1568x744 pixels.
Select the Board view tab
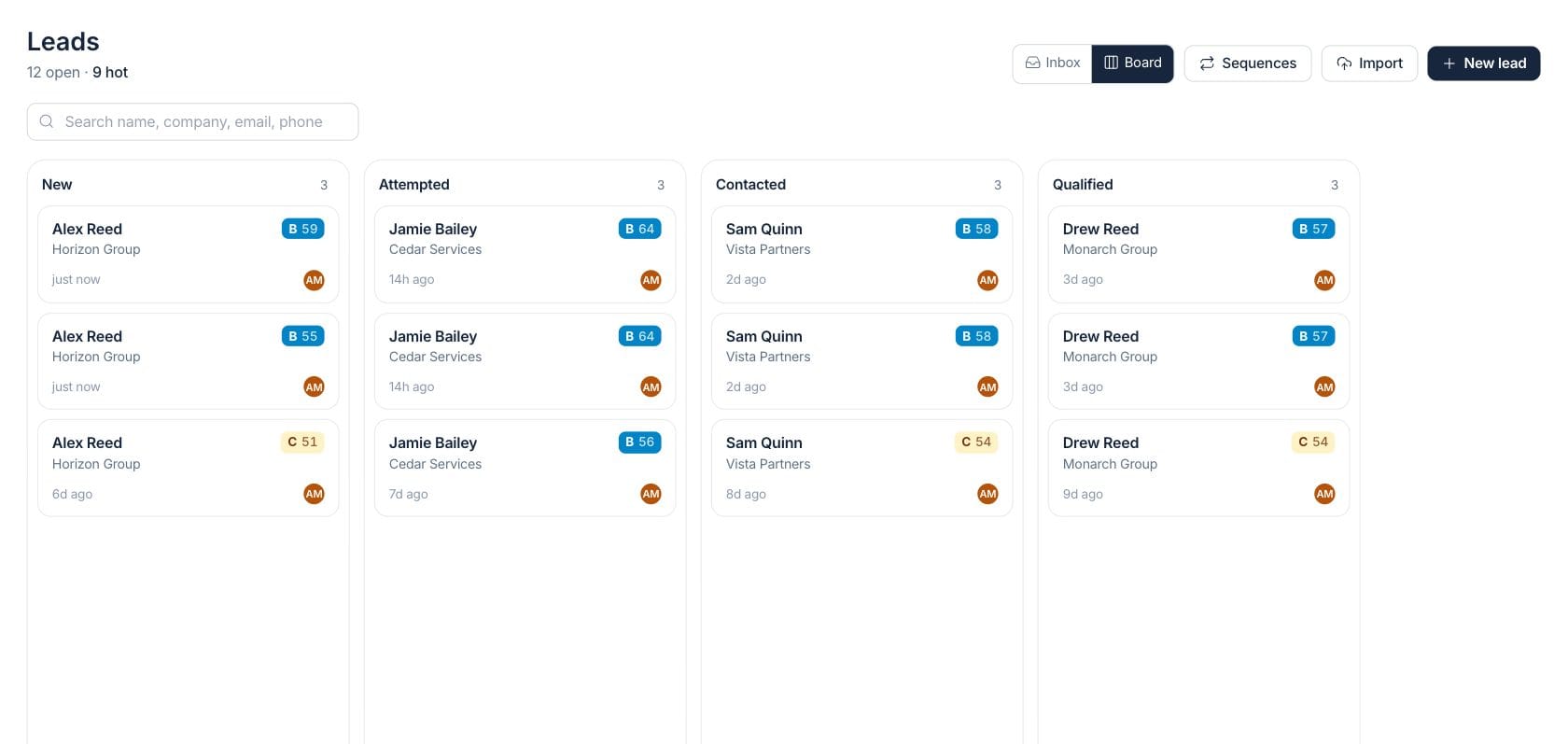pyautogui.click(x=1133, y=63)
